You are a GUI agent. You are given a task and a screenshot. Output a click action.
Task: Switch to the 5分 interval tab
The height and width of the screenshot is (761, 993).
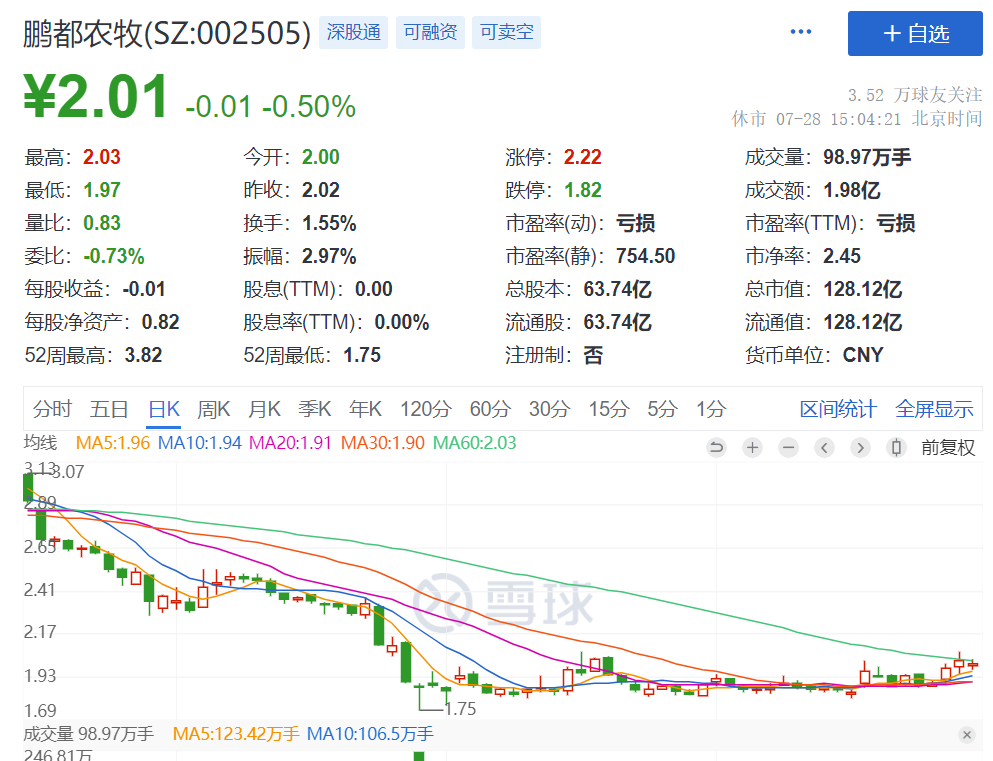[662, 409]
